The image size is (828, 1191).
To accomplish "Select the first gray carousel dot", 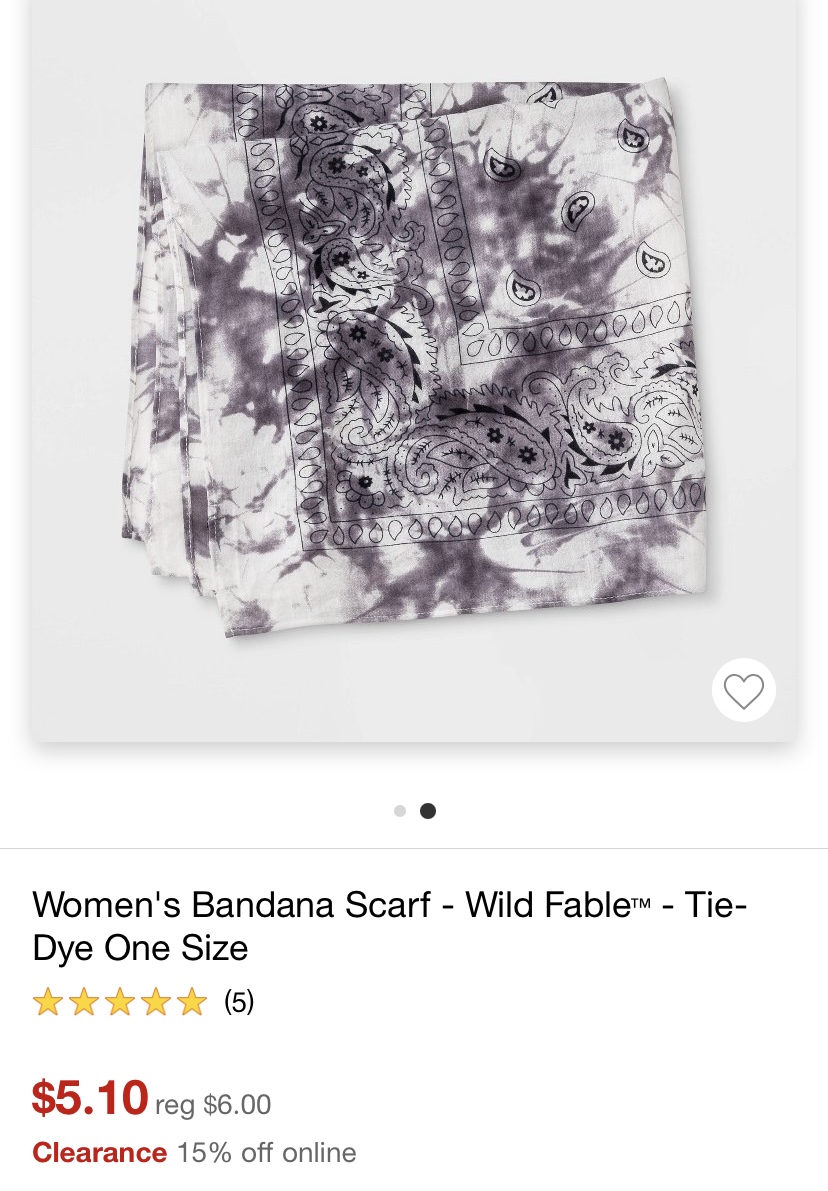I will coord(400,811).
